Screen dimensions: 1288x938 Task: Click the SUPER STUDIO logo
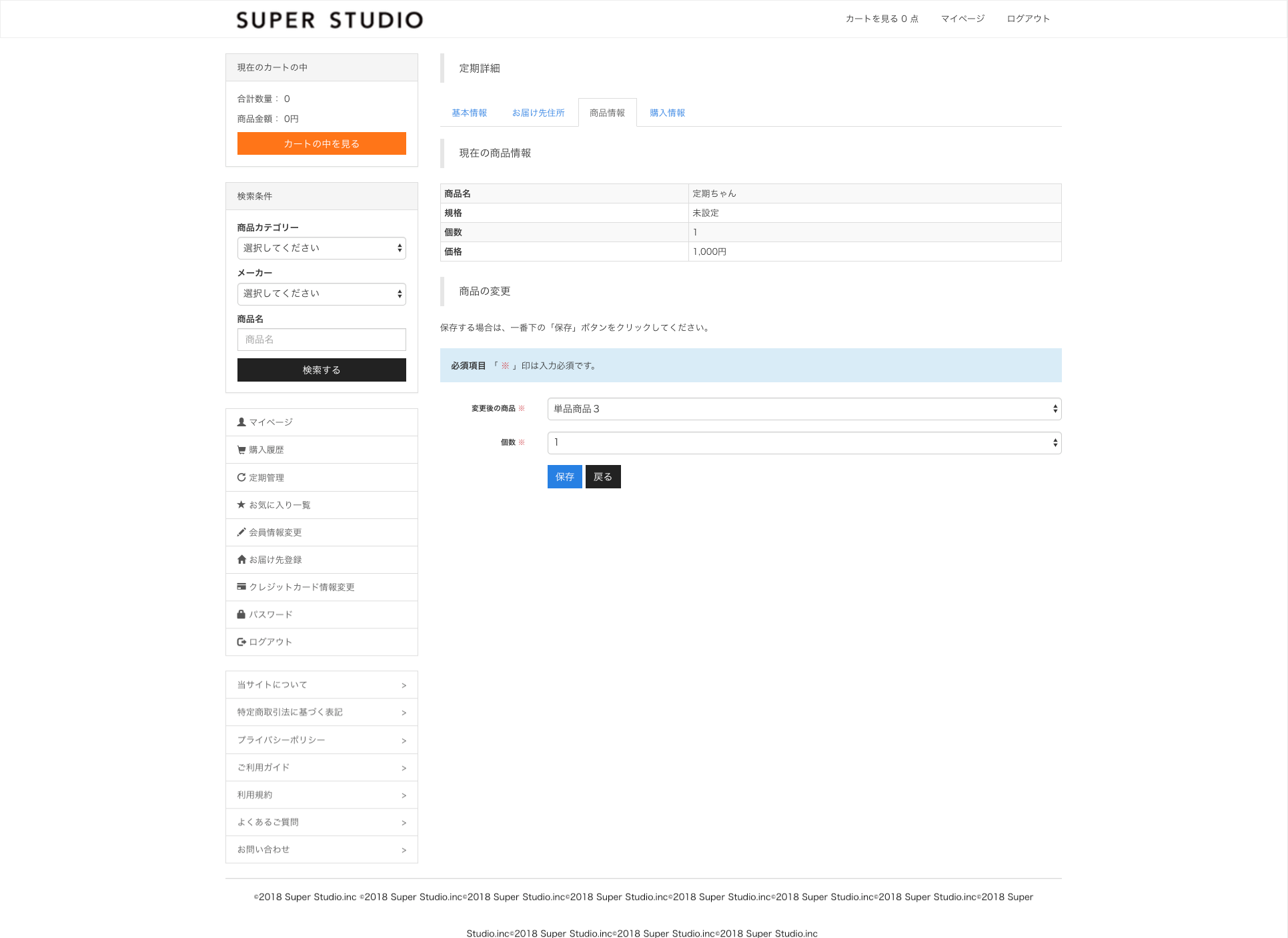click(330, 20)
